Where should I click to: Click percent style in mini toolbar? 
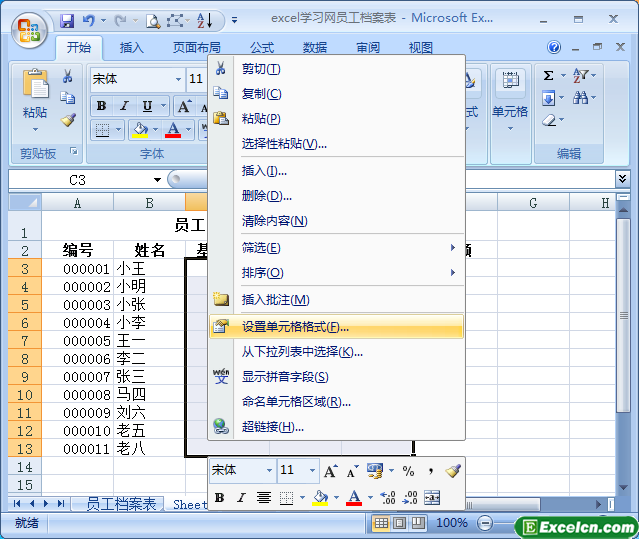408,471
